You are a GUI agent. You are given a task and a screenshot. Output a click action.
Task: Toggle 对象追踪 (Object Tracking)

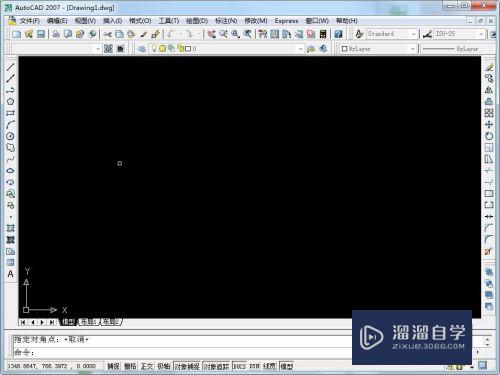click(216, 366)
